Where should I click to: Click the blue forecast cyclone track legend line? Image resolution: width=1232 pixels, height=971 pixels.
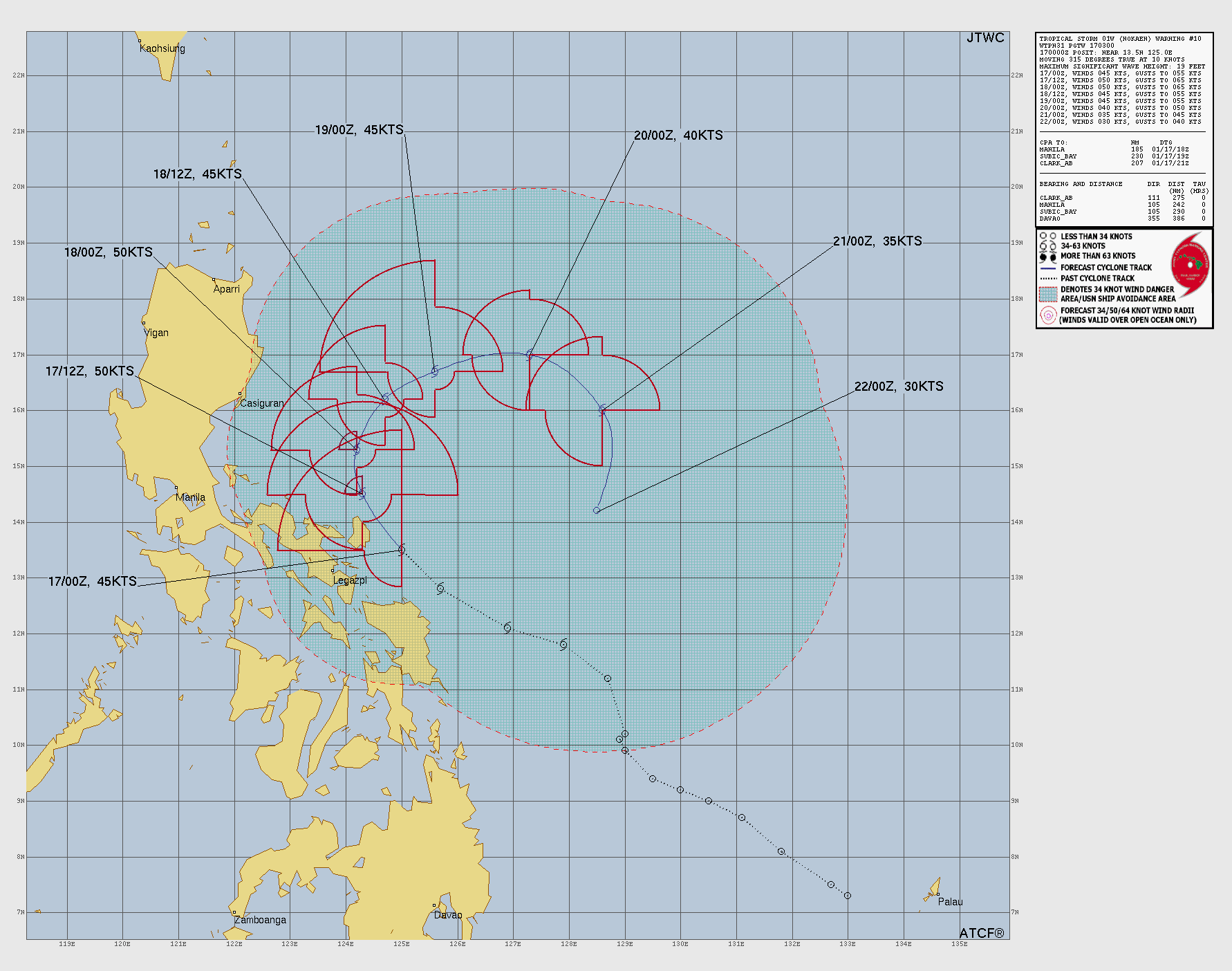tap(1048, 268)
